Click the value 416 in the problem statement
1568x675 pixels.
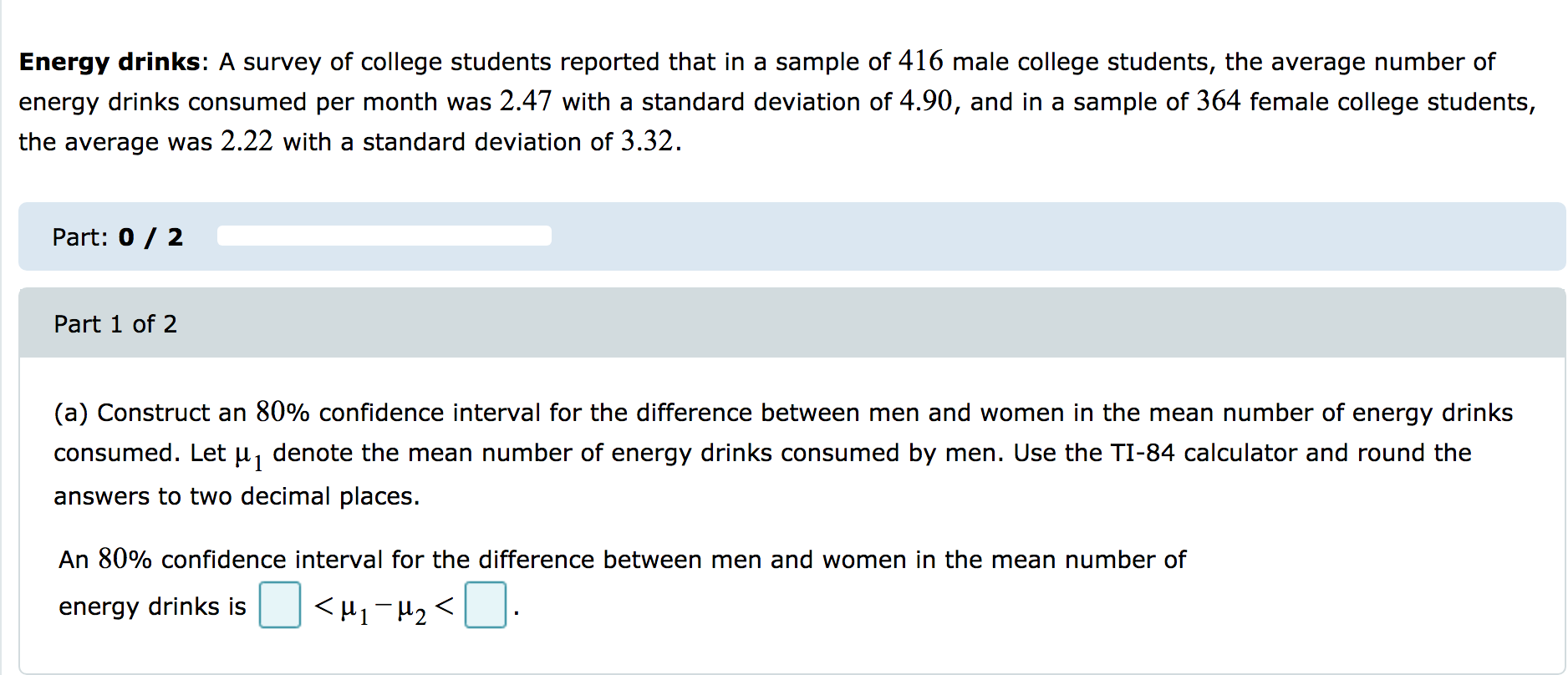pos(919,59)
